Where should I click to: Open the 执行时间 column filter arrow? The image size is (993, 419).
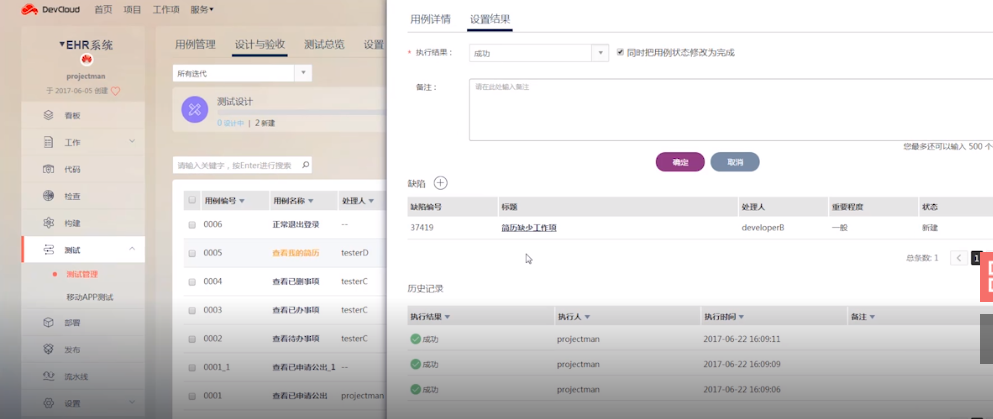pyautogui.click(x=741, y=317)
